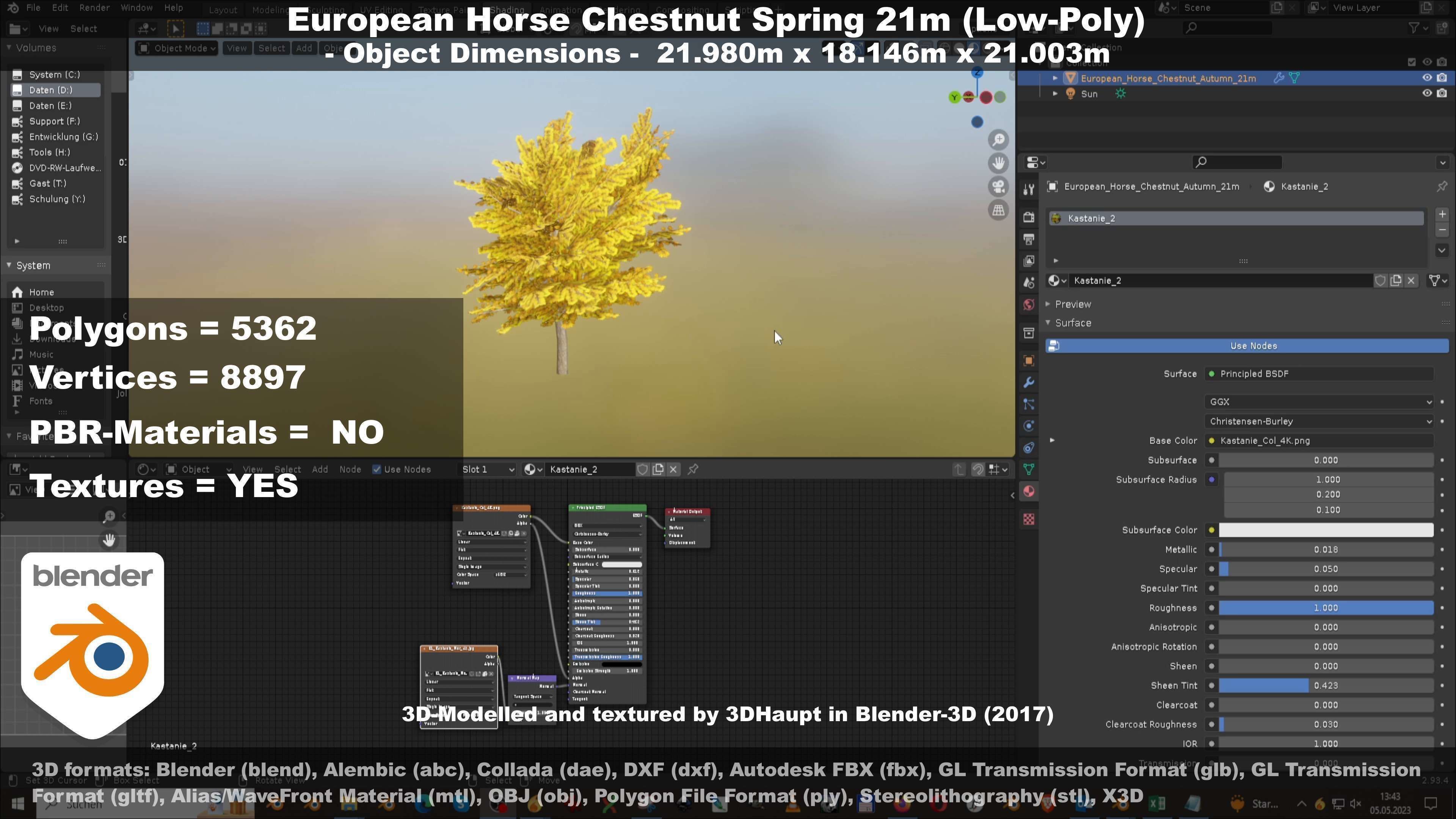1456x819 pixels.
Task: Open the Node menu in node editor
Action: tap(350, 470)
